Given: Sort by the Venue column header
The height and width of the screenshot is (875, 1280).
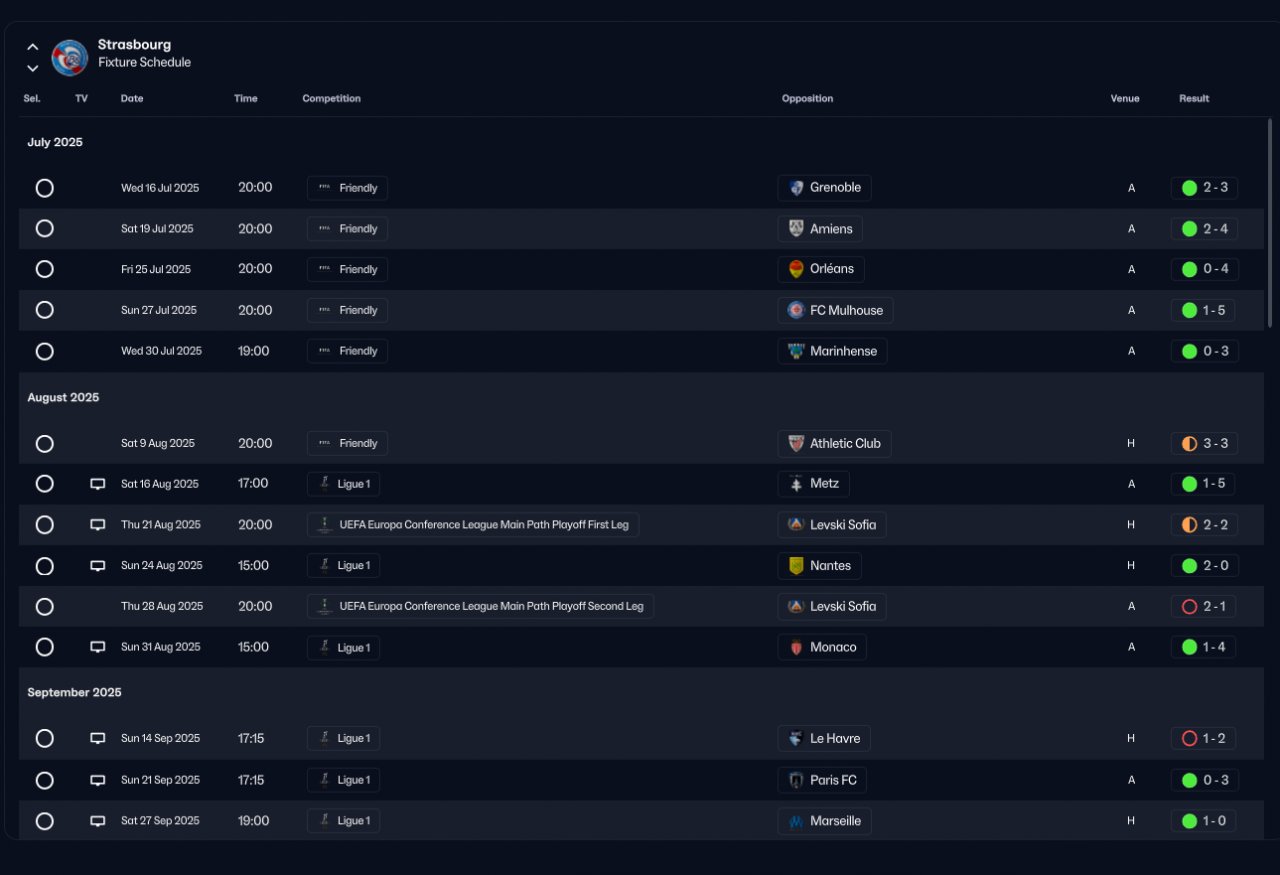Looking at the screenshot, I should [x=1125, y=99].
